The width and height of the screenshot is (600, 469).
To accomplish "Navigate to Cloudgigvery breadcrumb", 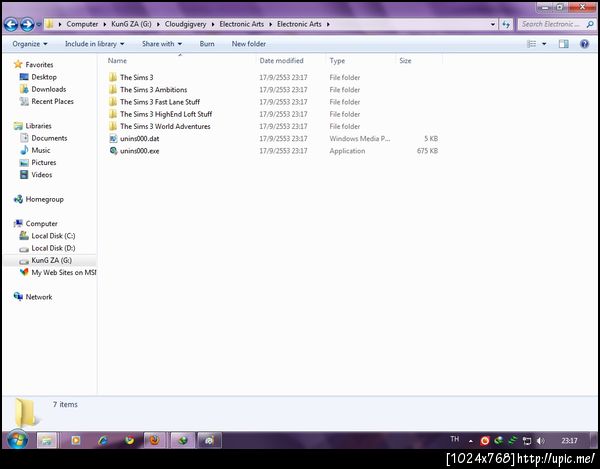I will [x=185, y=24].
